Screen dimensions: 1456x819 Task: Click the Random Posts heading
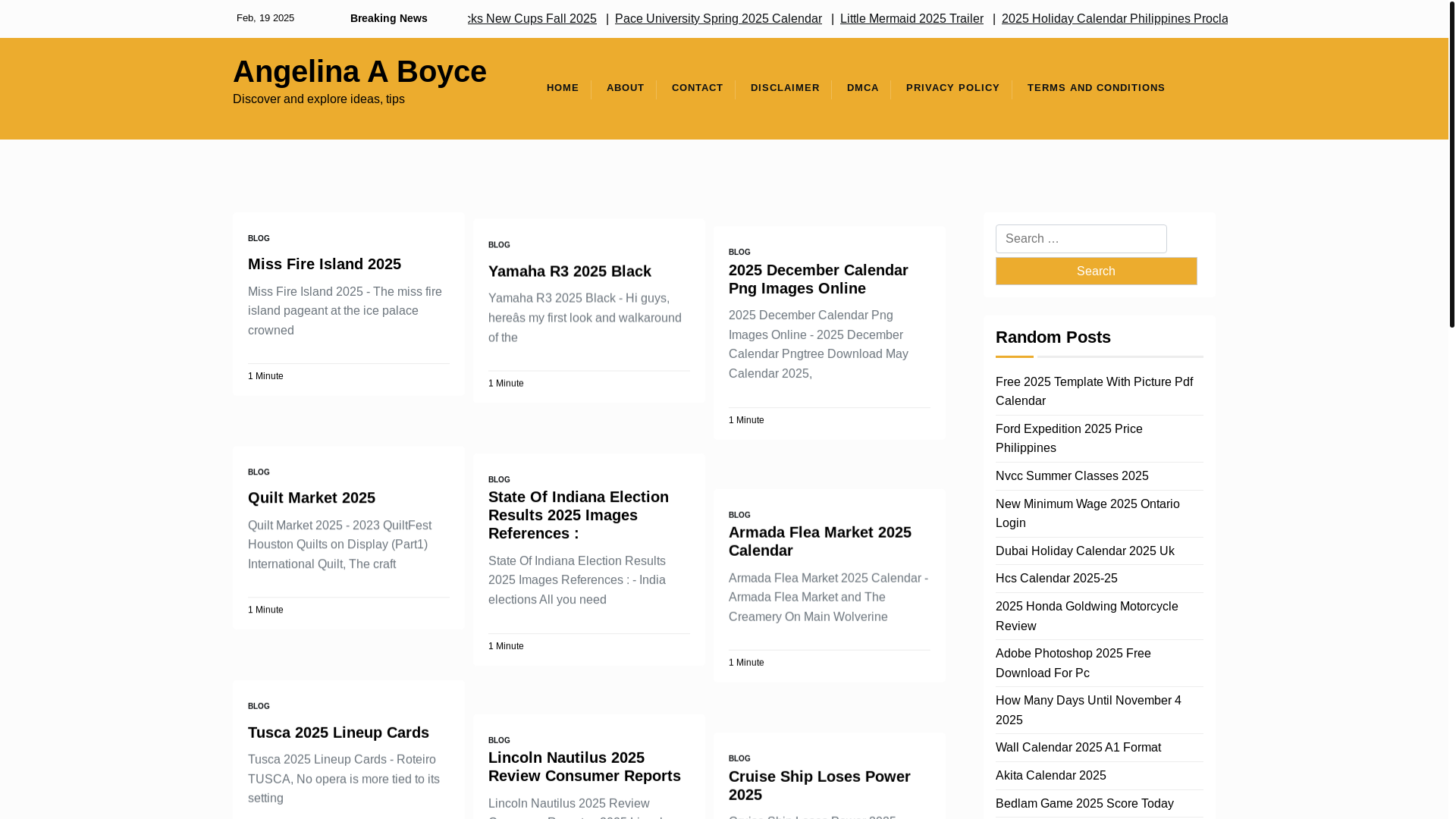[x=1053, y=337]
